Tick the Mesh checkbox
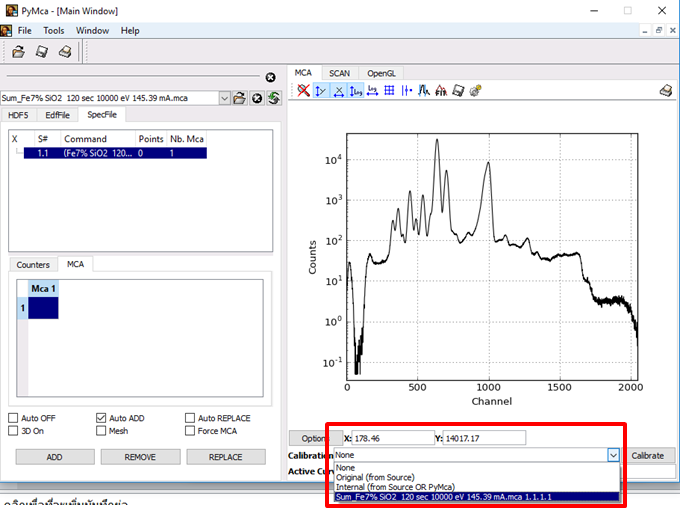680x508 pixels. [101, 431]
